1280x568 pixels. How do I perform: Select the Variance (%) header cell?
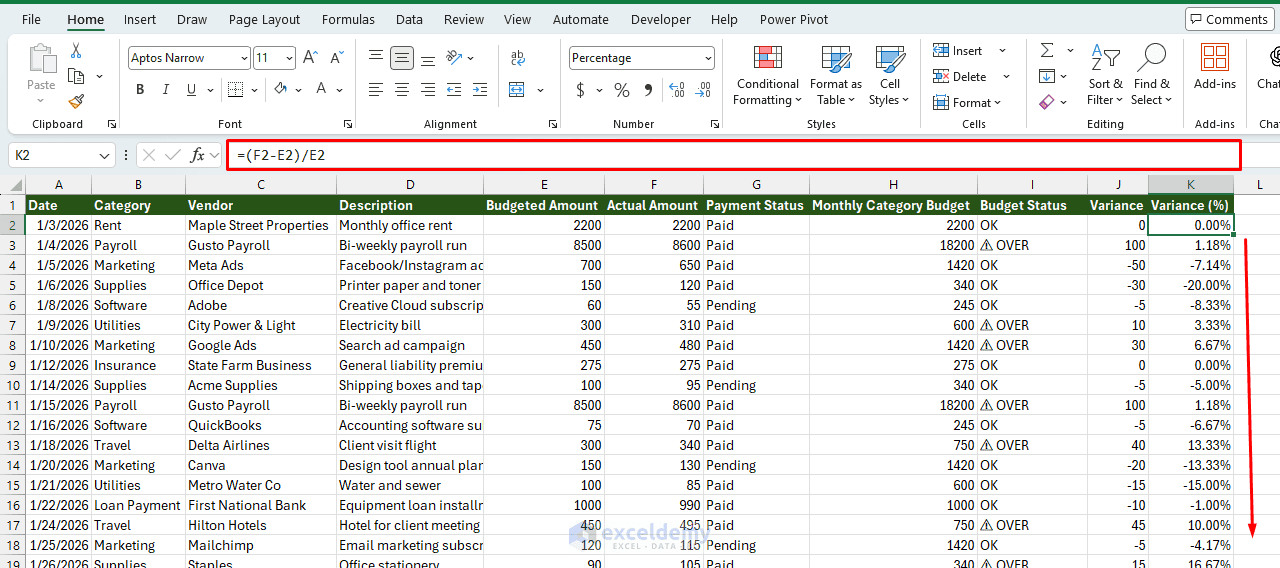click(x=1190, y=205)
